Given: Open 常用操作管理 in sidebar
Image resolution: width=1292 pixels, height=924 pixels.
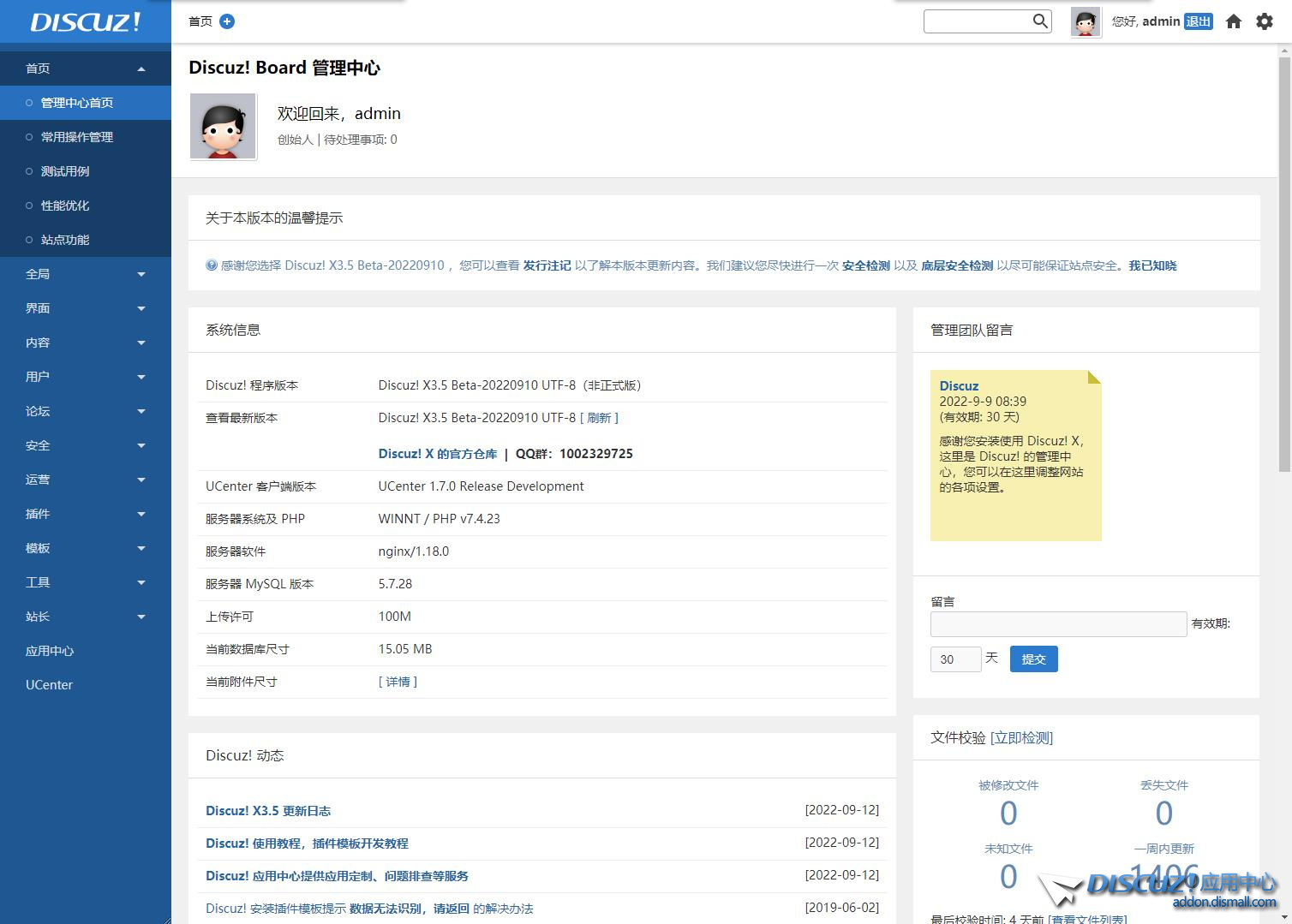Looking at the screenshot, I should pyautogui.click(x=77, y=137).
